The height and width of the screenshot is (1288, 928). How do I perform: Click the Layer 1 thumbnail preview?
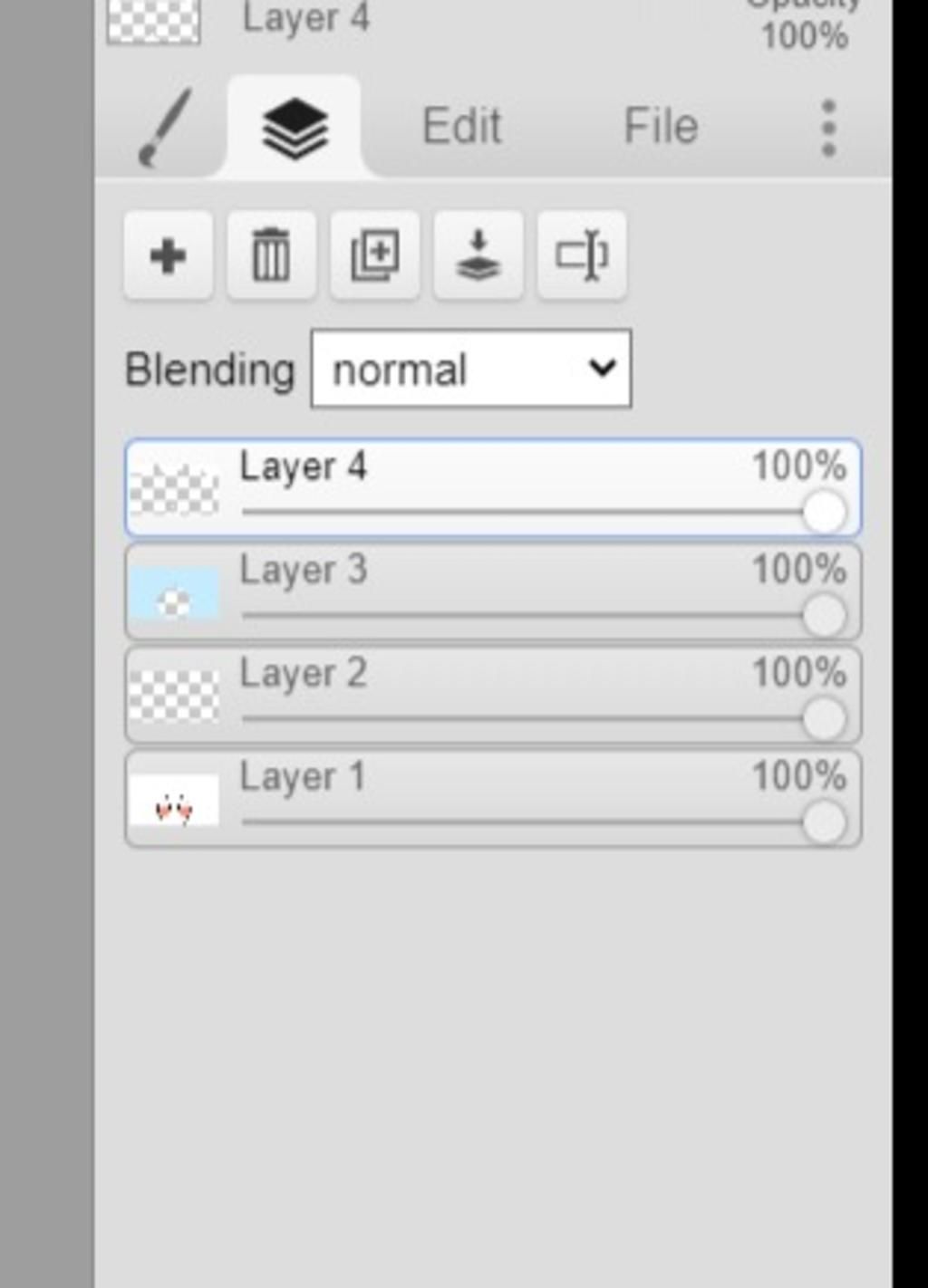174,800
